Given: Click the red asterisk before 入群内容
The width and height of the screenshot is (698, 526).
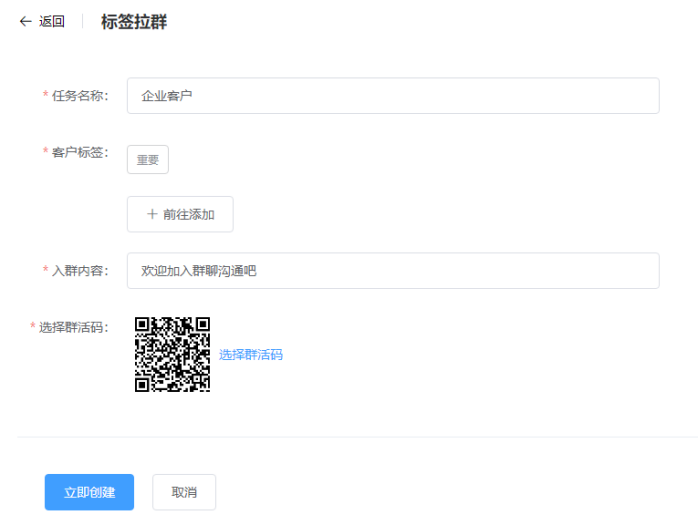Looking at the screenshot, I should point(45,271).
